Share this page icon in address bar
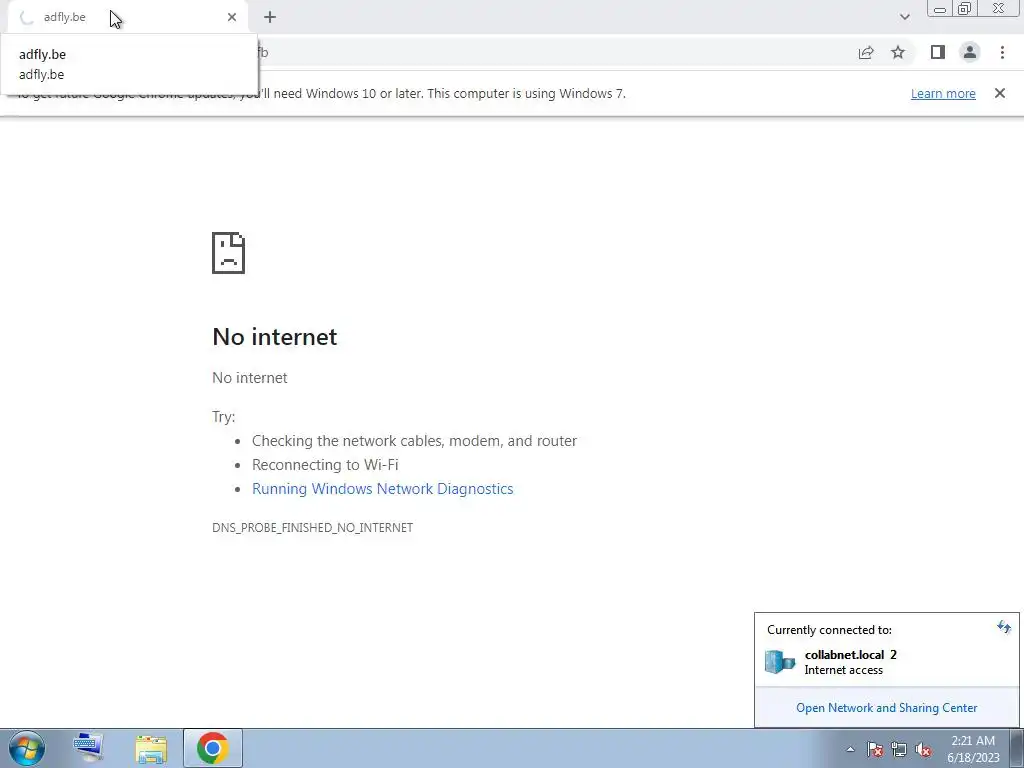Image resolution: width=1024 pixels, height=768 pixels. (866, 53)
